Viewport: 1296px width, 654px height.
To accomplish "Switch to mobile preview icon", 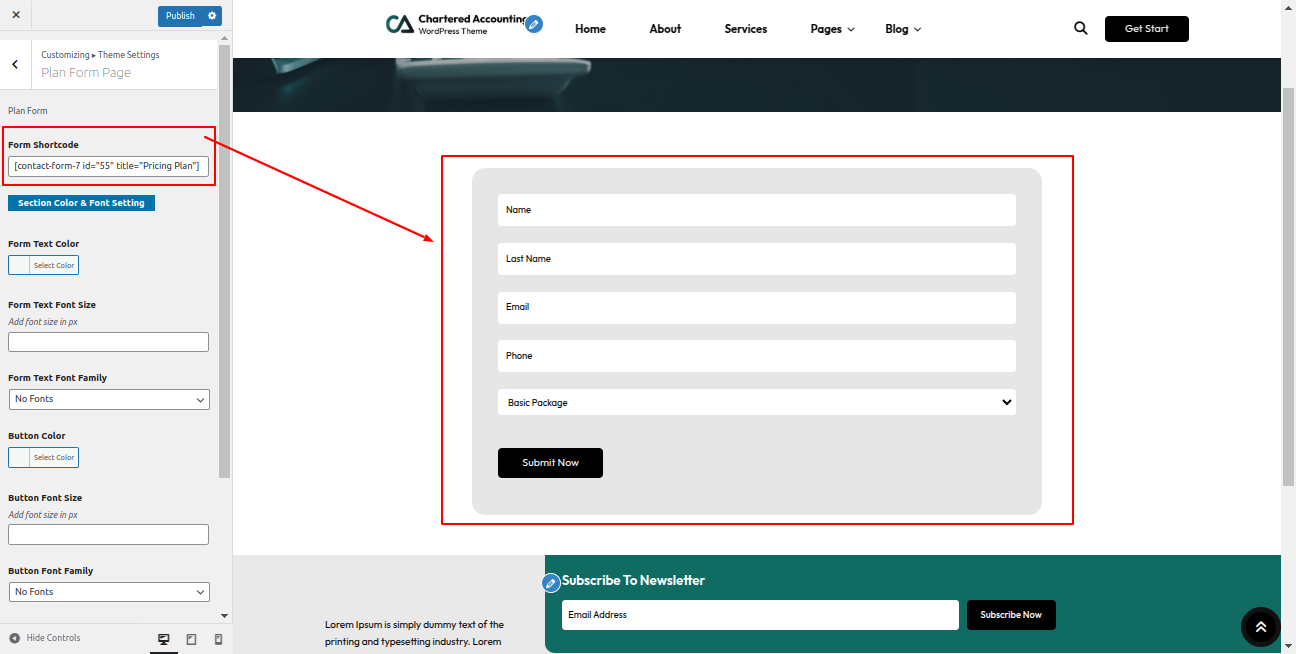I will pos(218,639).
